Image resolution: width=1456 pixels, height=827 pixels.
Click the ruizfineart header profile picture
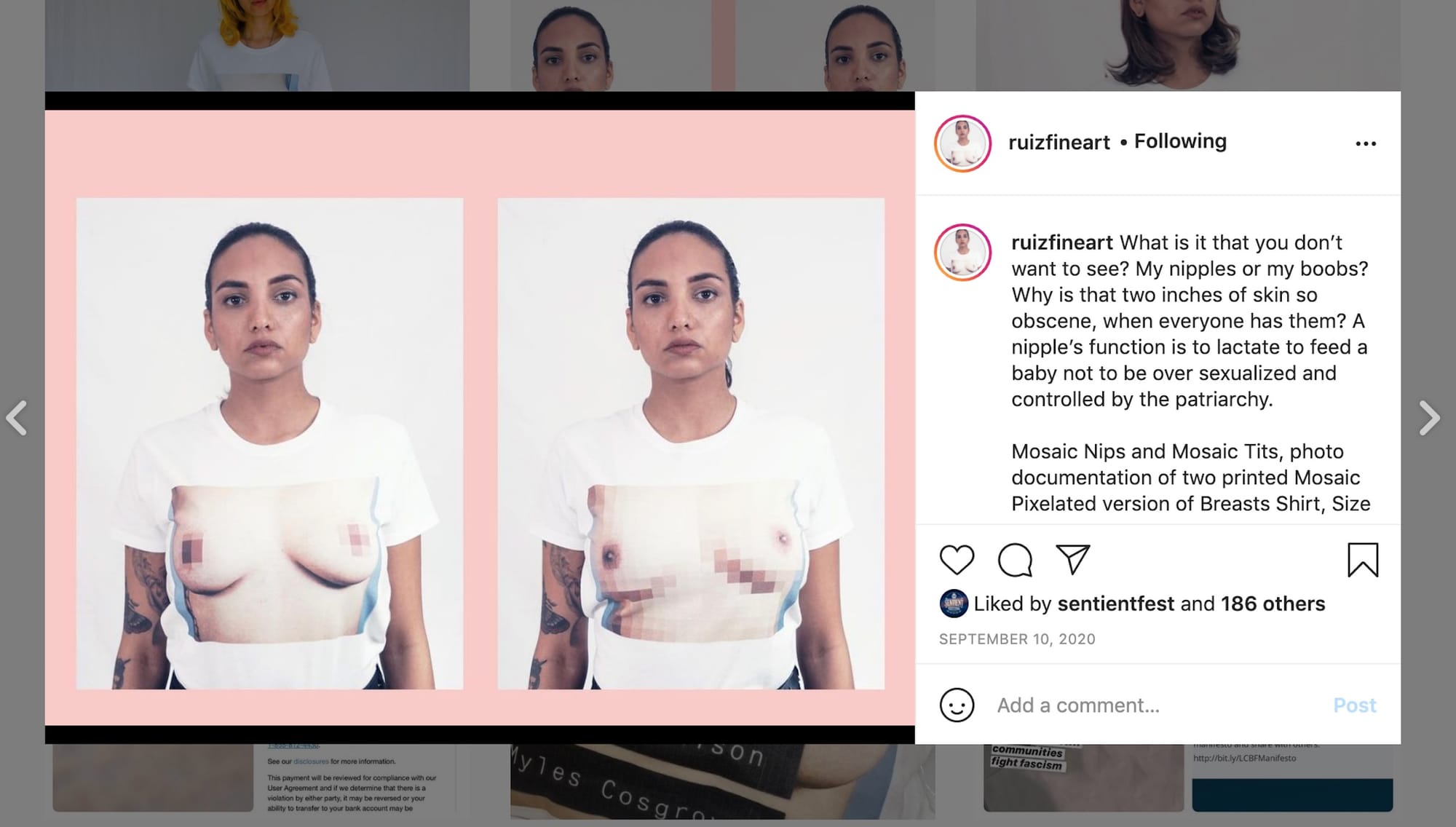962,143
